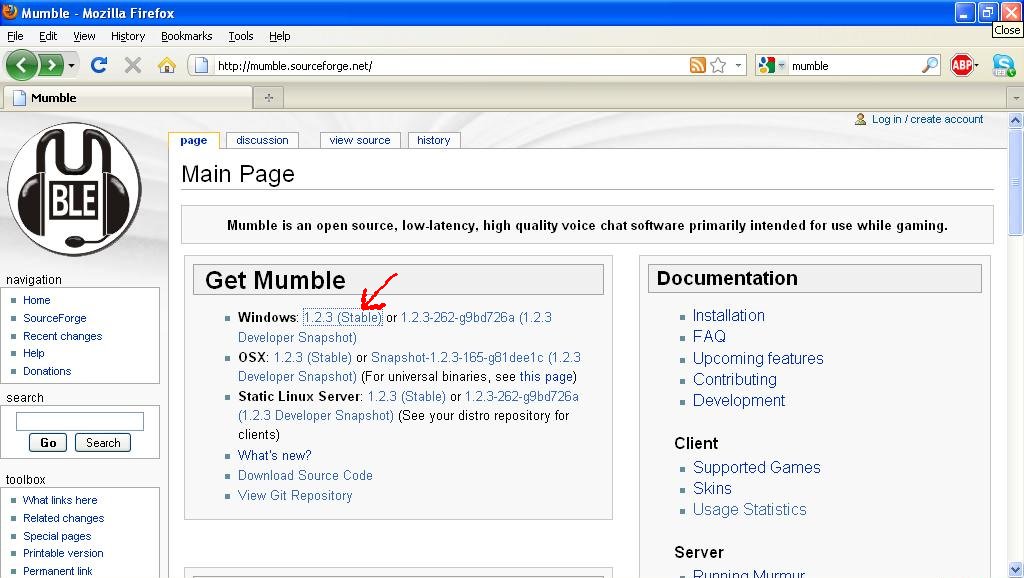Open the back/forward history dropdown arrow
Image resolution: width=1024 pixels, height=578 pixels.
tap(71, 65)
